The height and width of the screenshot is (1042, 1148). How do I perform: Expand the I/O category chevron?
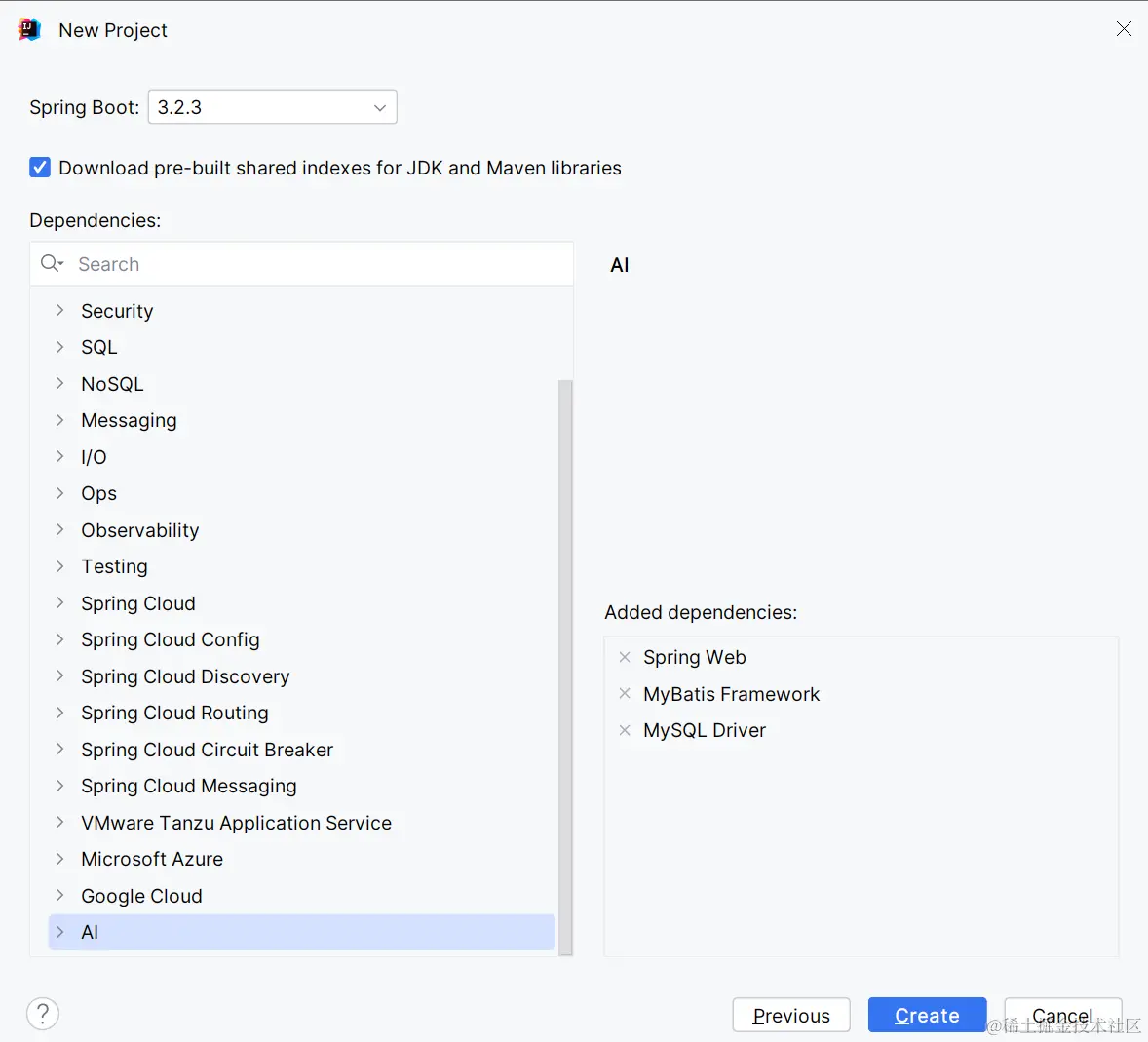(60, 456)
